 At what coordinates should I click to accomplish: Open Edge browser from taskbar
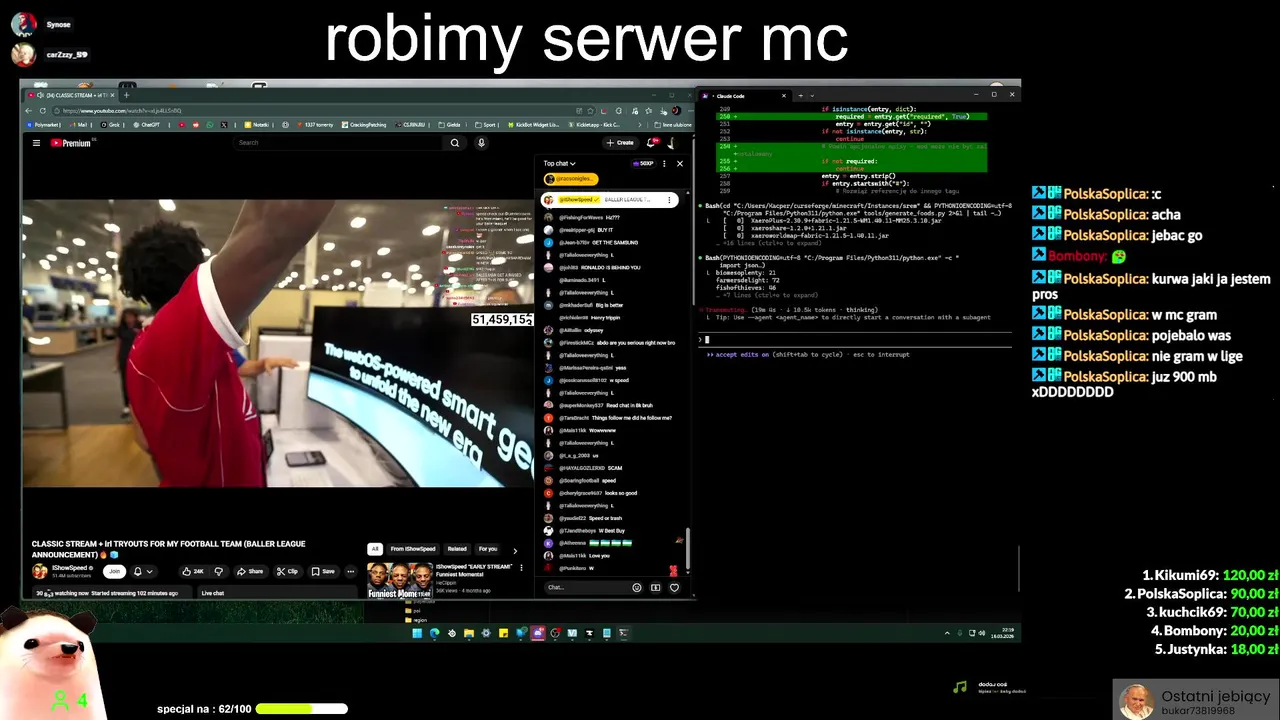pyautogui.click(x=435, y=633)
